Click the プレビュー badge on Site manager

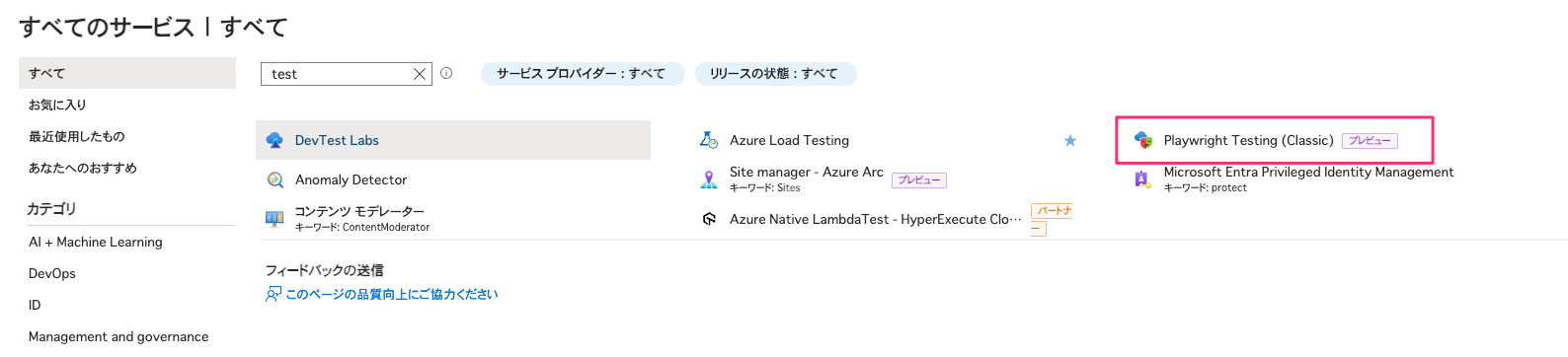pyautogui.click(x=919, y=180)
